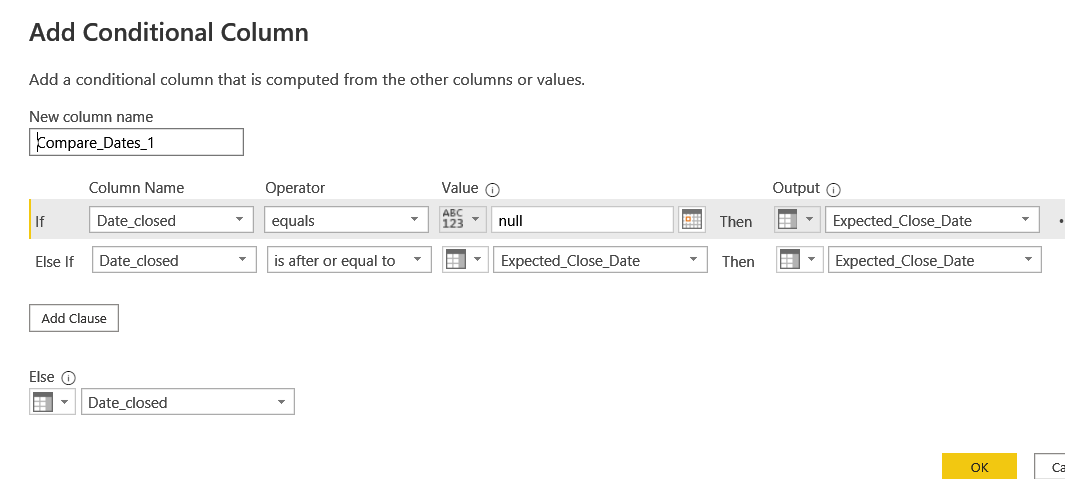Open ABC123 value type selector in If row
This screenshot has height=479, width=1065.
[x=463, y=220]
